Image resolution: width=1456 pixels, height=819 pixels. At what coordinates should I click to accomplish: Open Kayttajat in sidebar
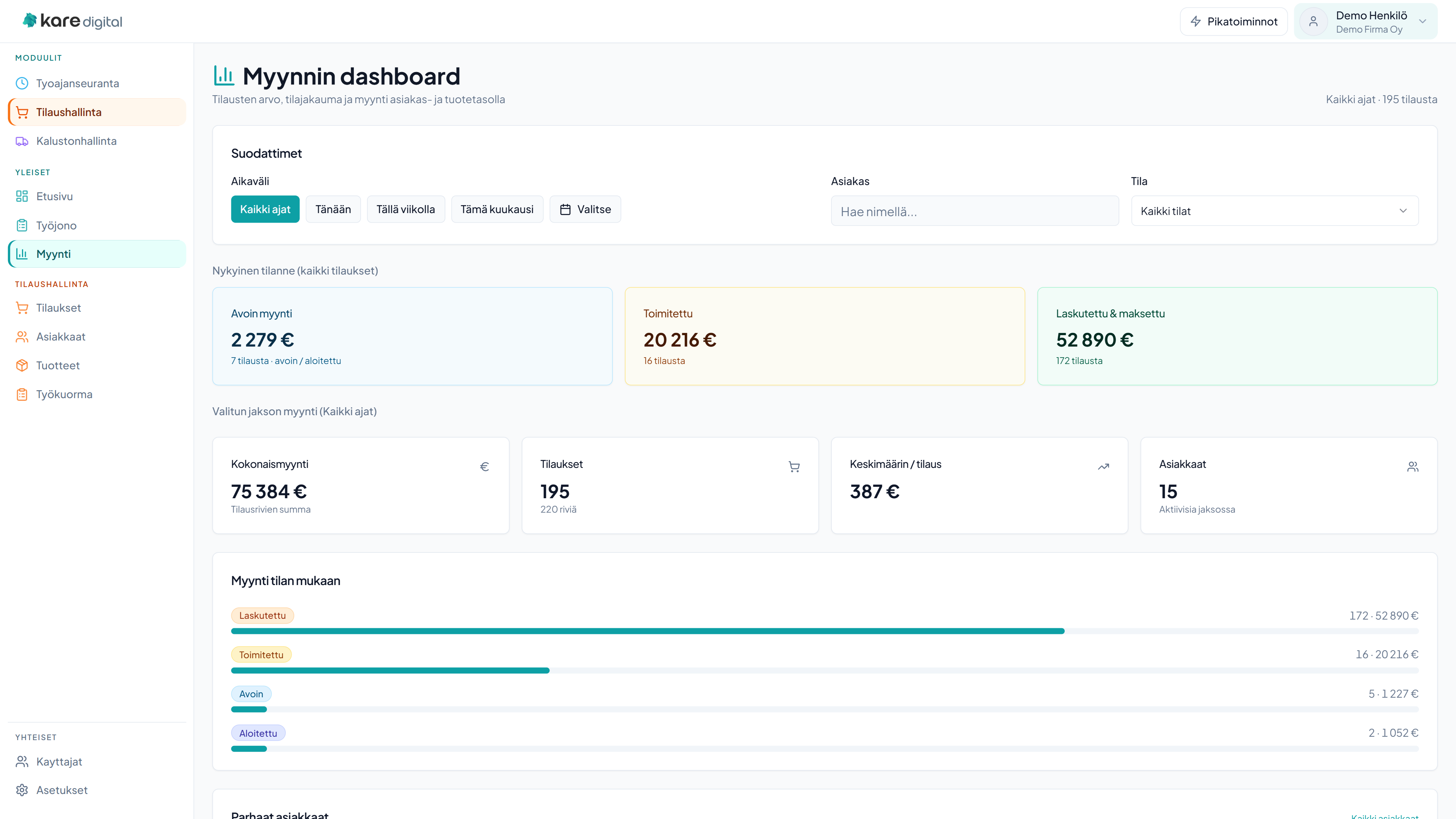pyautogui.click(x=97, y=762)
